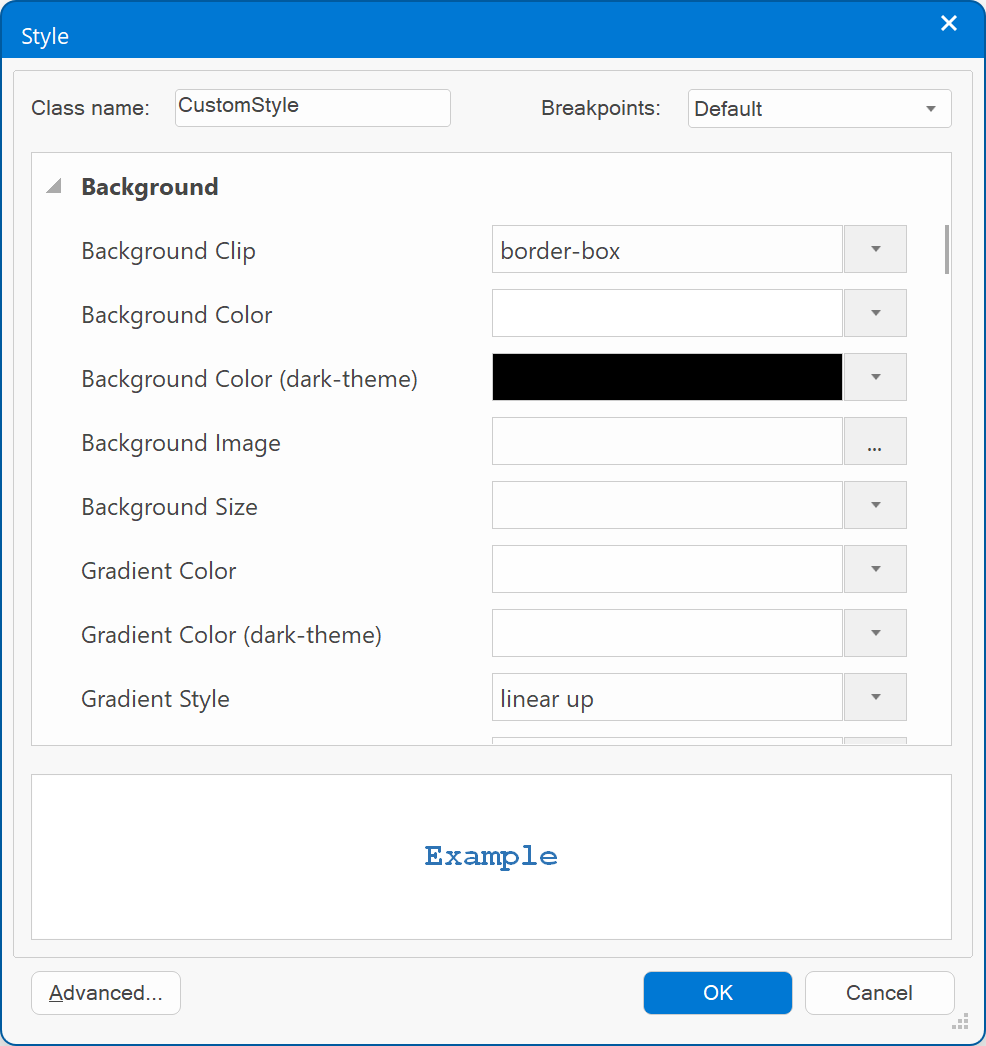Open the Background Color picker arrow
Screen dimensions: 986x1046
(875, 314)
